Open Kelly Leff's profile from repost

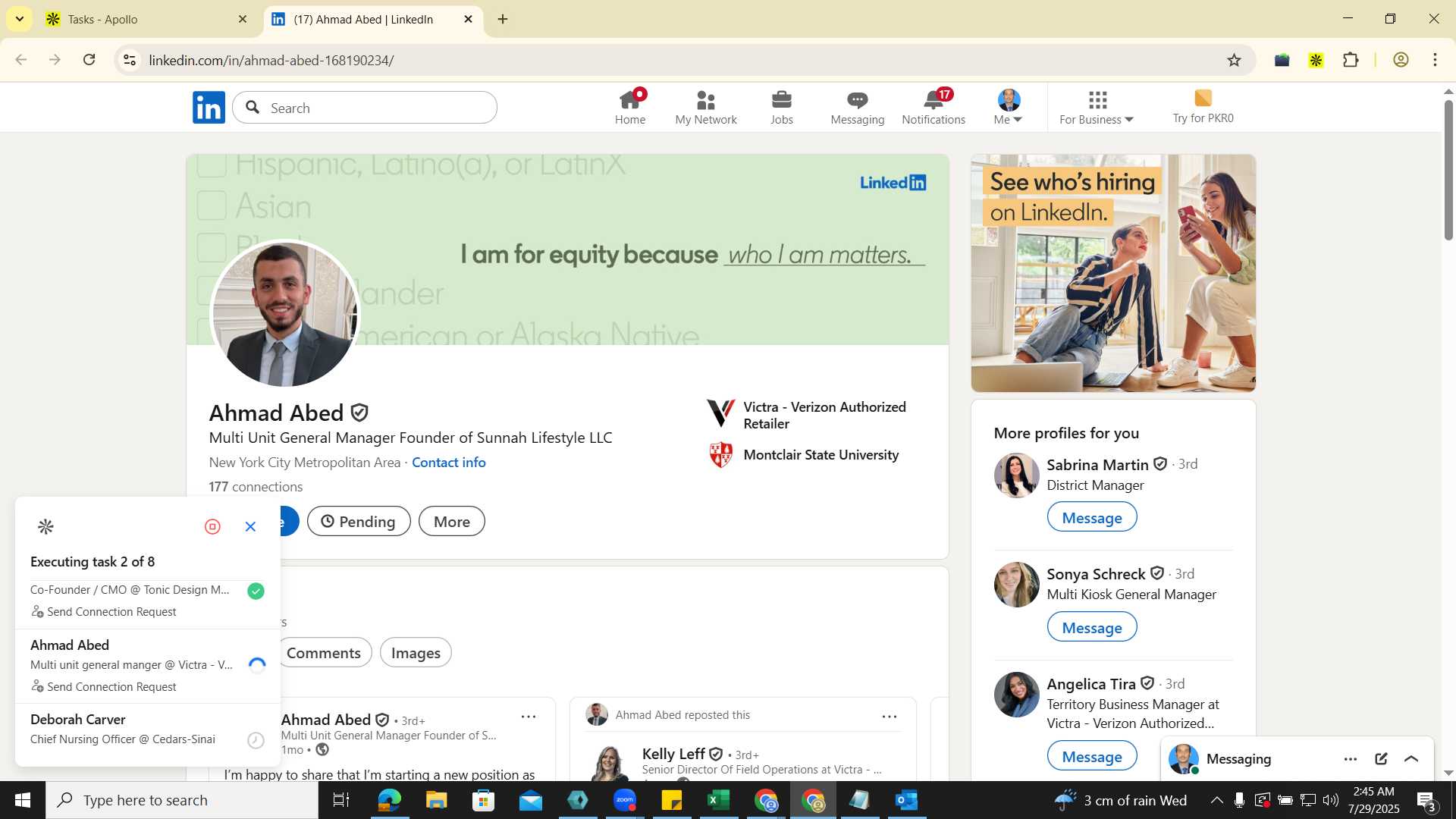click(x=674, y=753)
